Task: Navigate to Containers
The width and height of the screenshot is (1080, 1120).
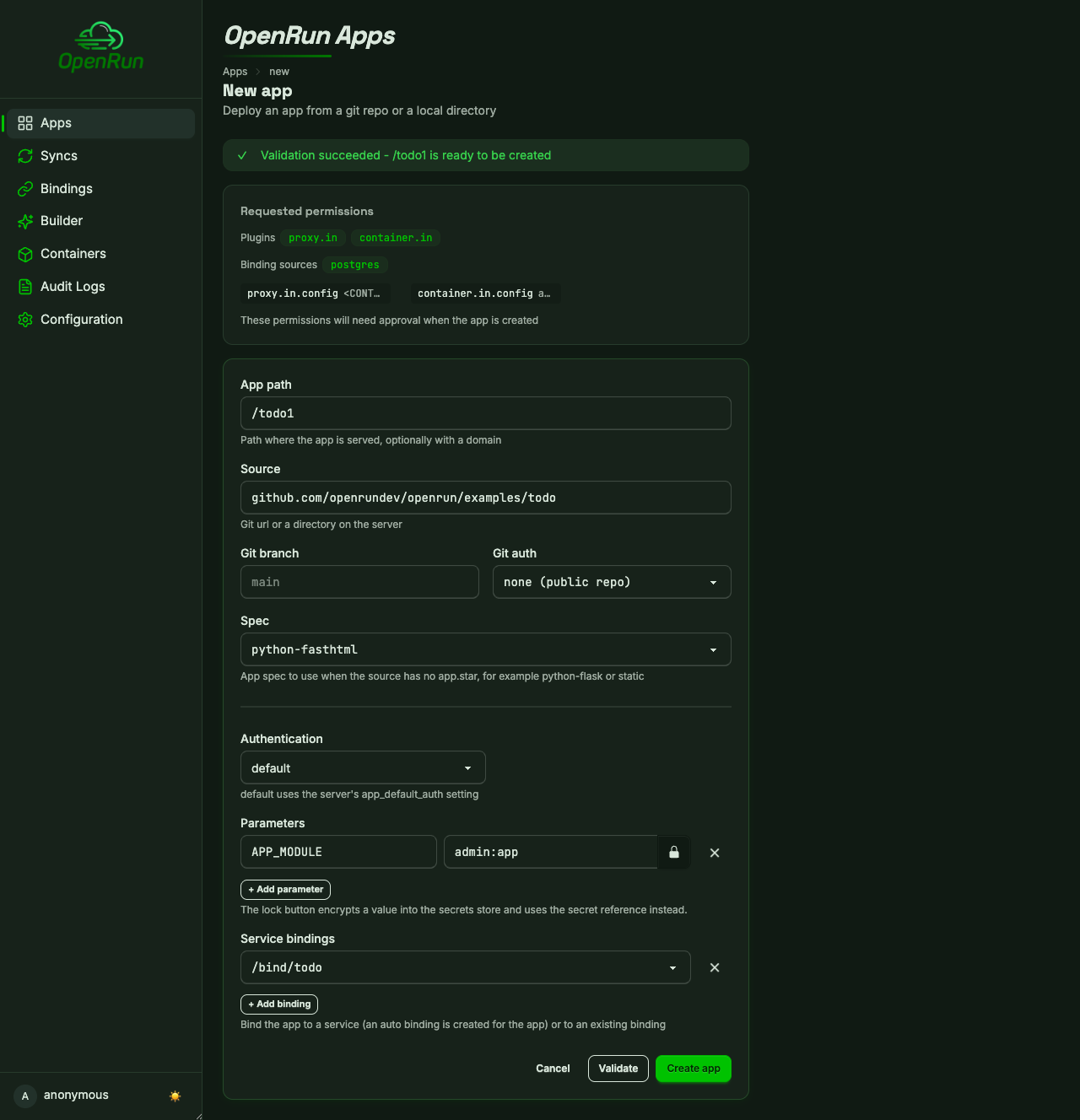Action: pos(100,254)
